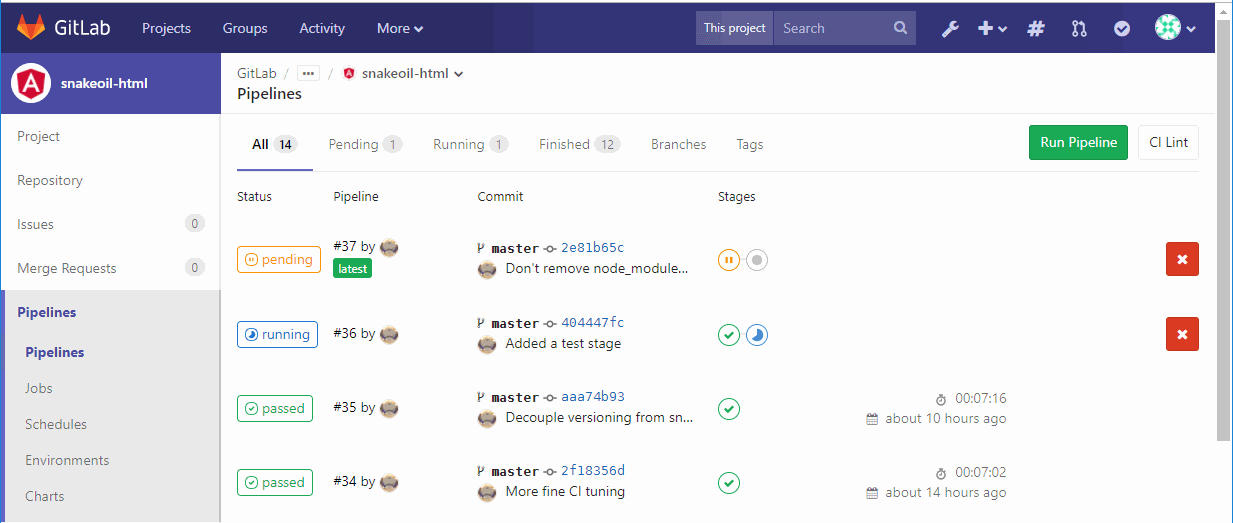Screen dimensions: 1233x523
Task: Click the user avatar beside pipeline #37
Action: 389,247
